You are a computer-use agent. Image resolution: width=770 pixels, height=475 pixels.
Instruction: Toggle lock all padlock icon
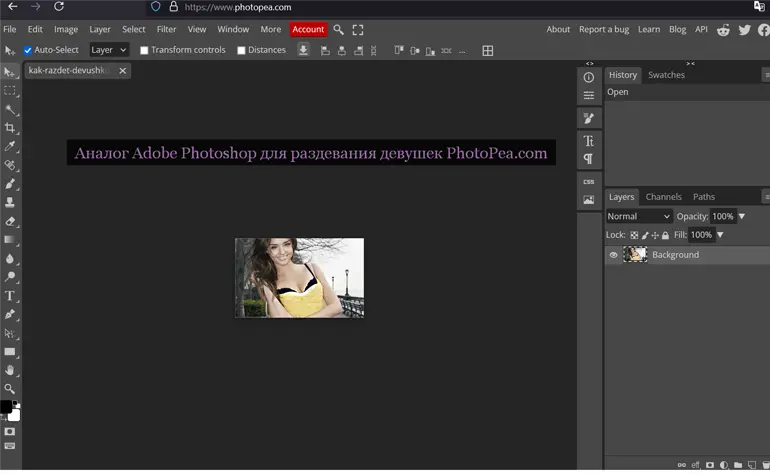[x=665, y=235]
